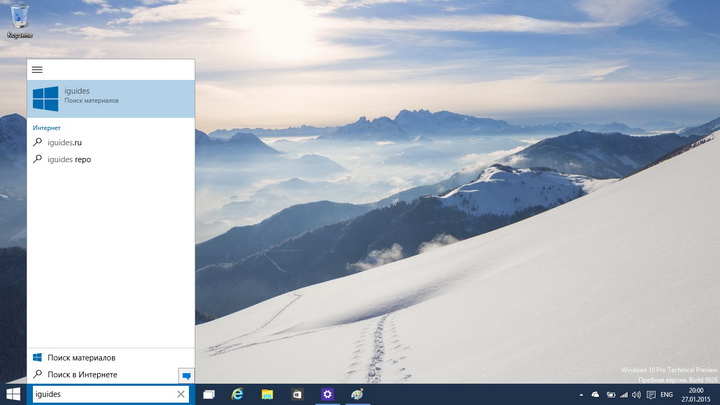Clear the search box with X
Image resolution: width=720 pixels, height=405 pixels.
click(x=181, y=395)
